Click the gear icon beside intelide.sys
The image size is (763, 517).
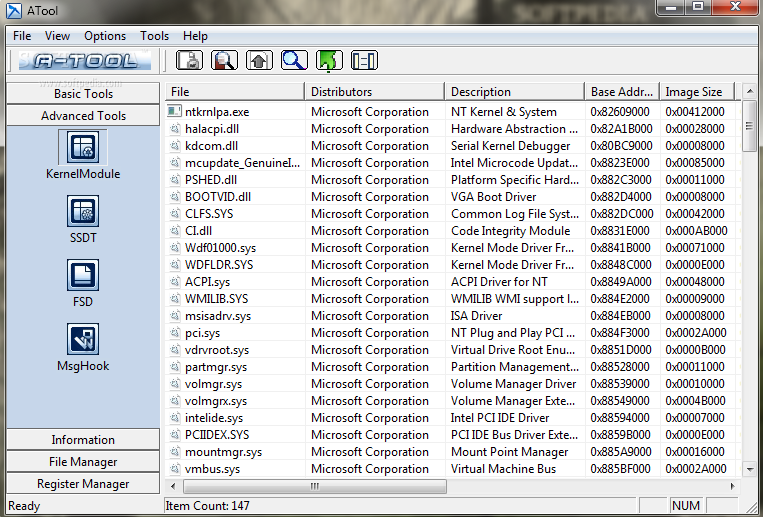[174, 418]
